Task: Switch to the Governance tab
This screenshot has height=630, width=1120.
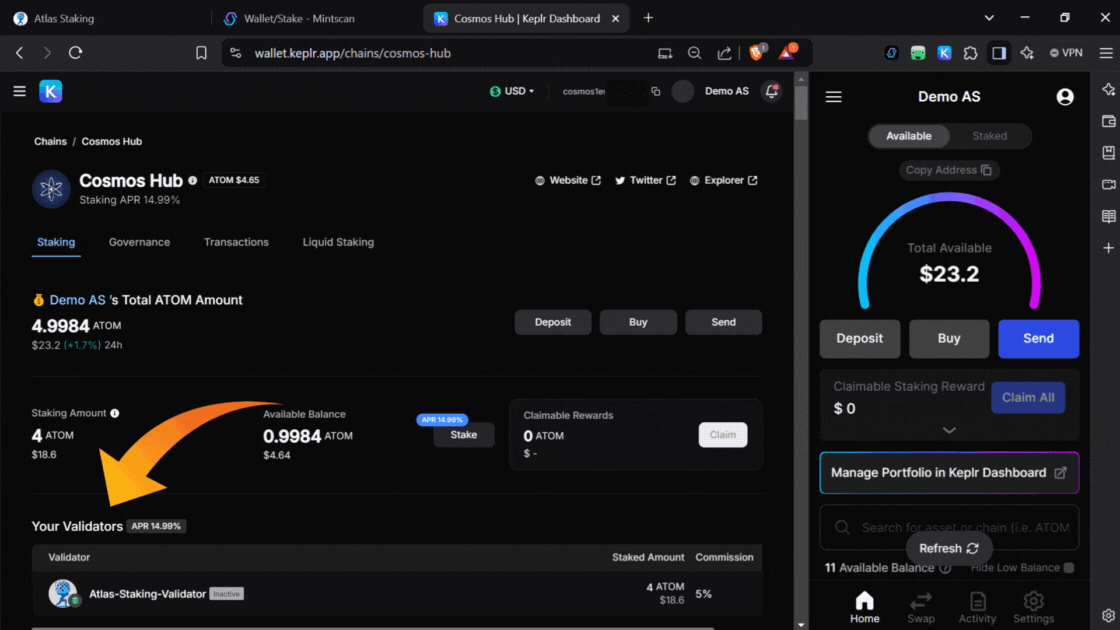Action: [139, 242]
